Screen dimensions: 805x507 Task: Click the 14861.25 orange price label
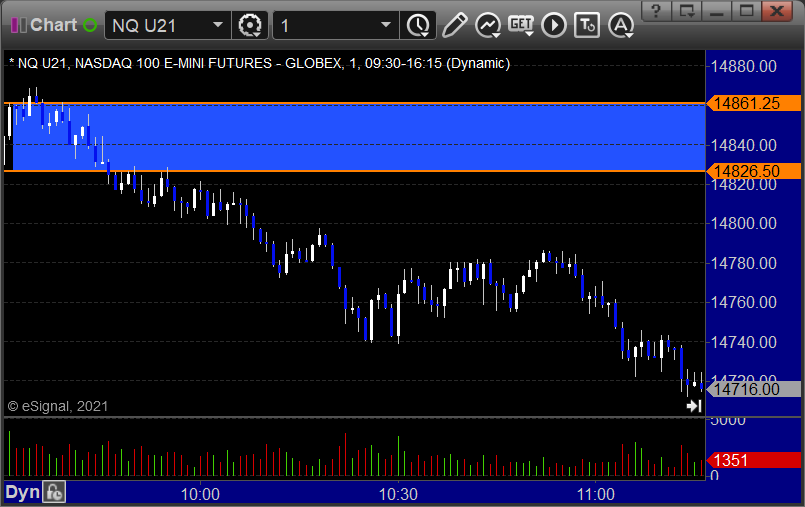coord(754,103)
